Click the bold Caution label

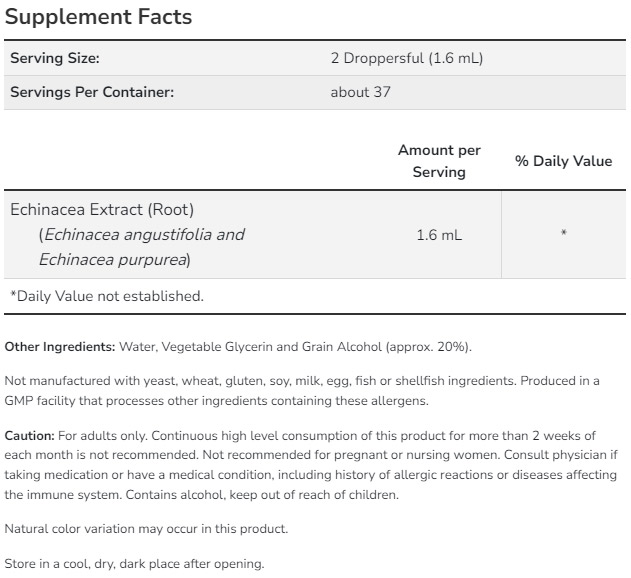[29, 436]
